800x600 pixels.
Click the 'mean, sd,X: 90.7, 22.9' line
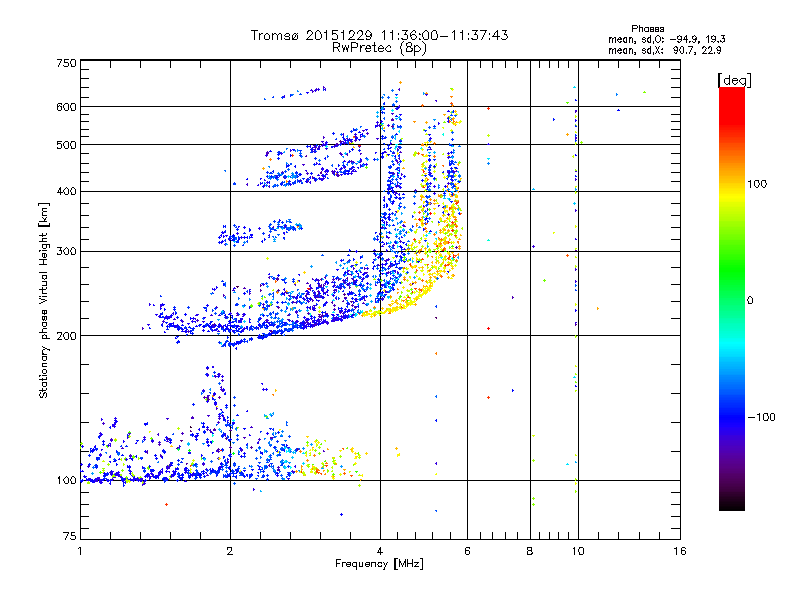(x=664, y=50)
